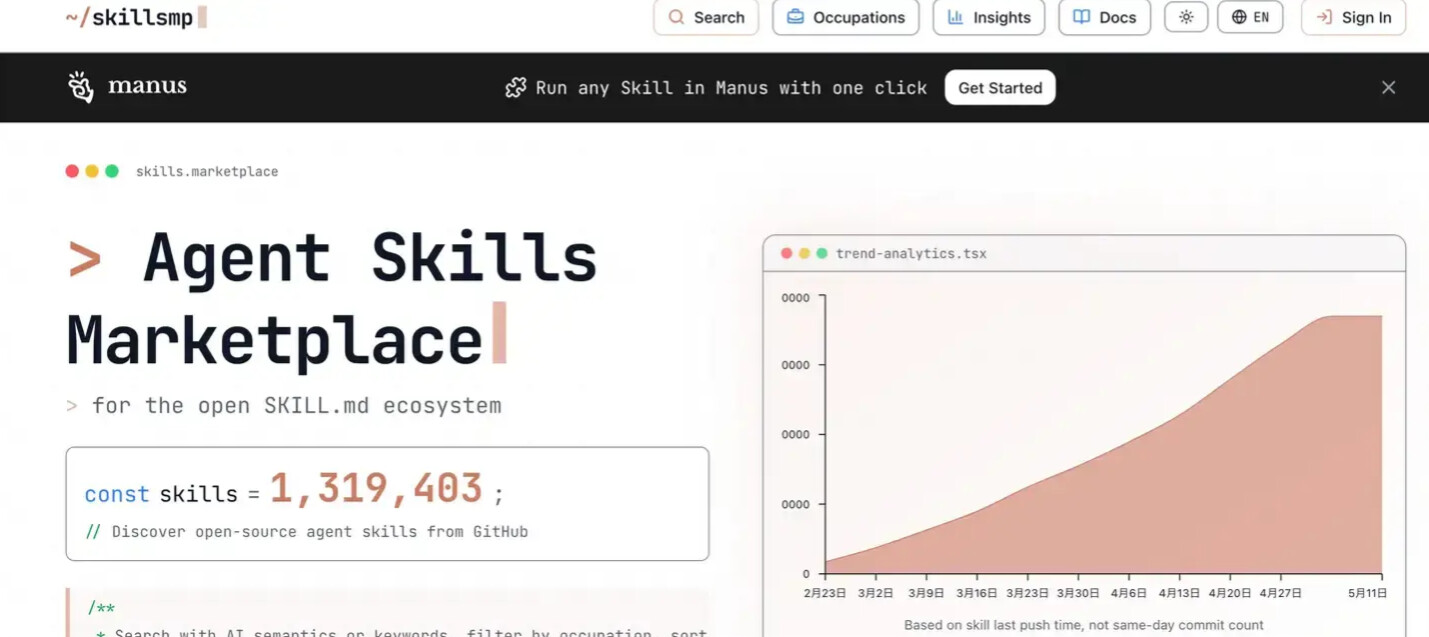Click Get Started in Manus banner
This screenshot has height=637, width=1429.
pyautogui.click(x=1000, y=88)
